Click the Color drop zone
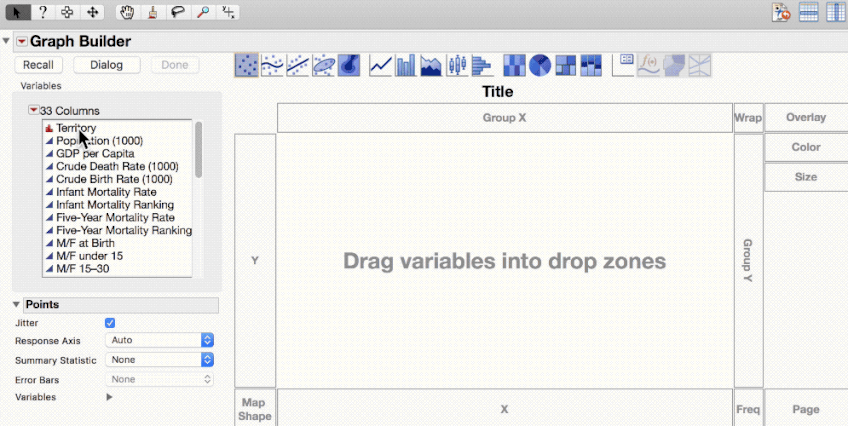This screenshot has width=848, height=426. 806,147
